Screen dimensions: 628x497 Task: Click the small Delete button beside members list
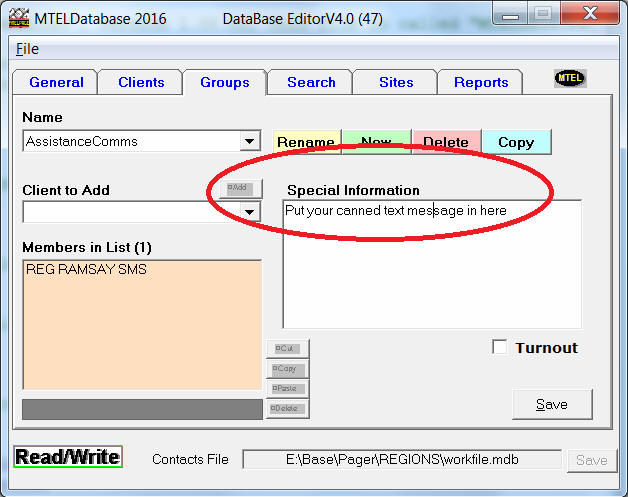pyautogui.click(x=288, y=408)
